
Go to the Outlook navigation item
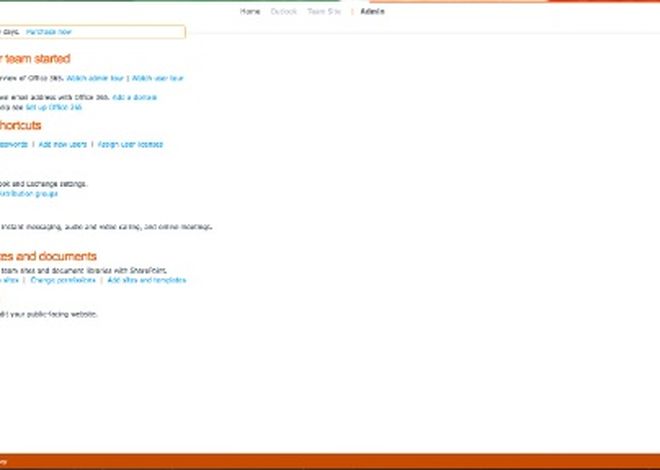(284, 11)
